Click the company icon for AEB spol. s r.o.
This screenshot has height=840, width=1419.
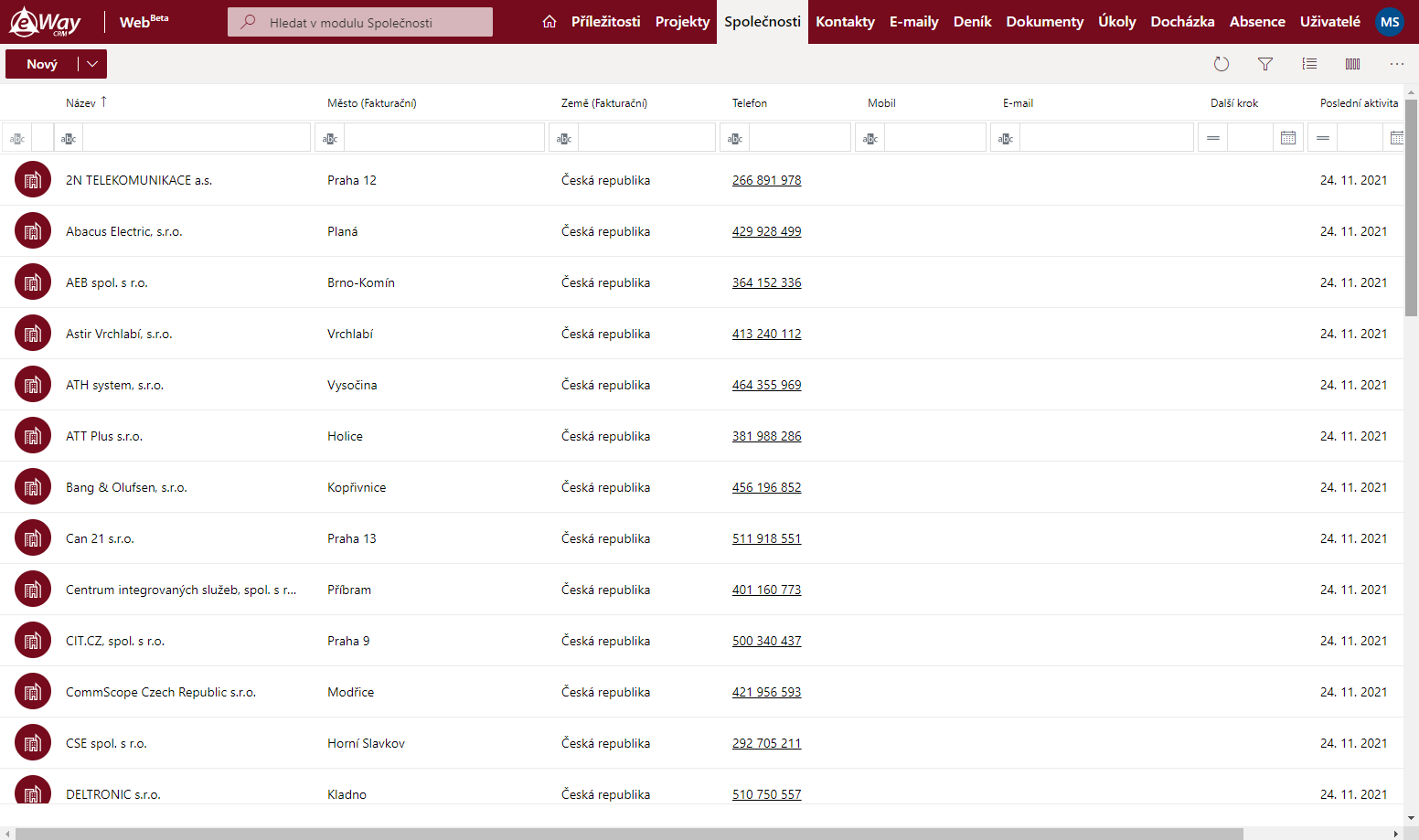33,282
